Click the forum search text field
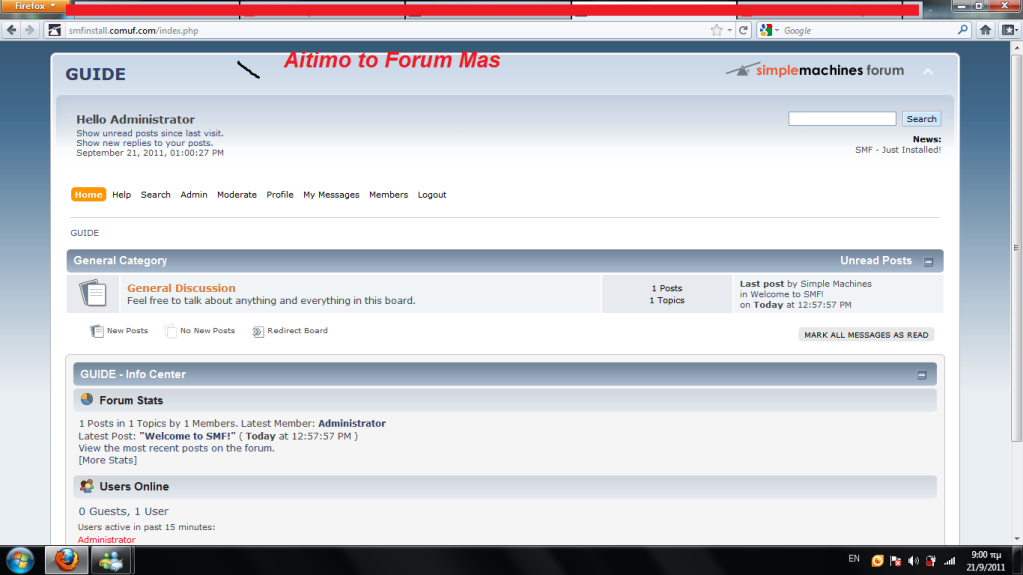The width and height of the screenshot is (1023, 575). point(842,119)
